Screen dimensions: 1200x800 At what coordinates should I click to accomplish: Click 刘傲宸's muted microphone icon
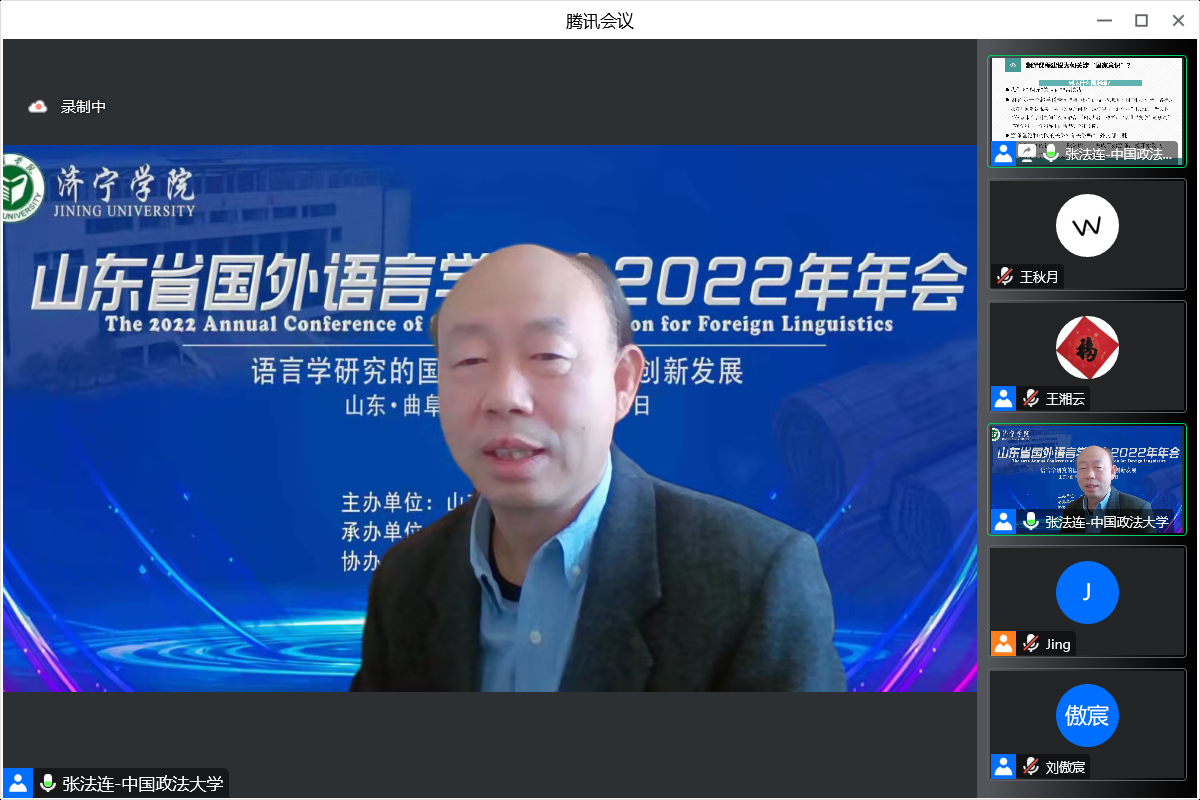click(x=1030, y=767)
